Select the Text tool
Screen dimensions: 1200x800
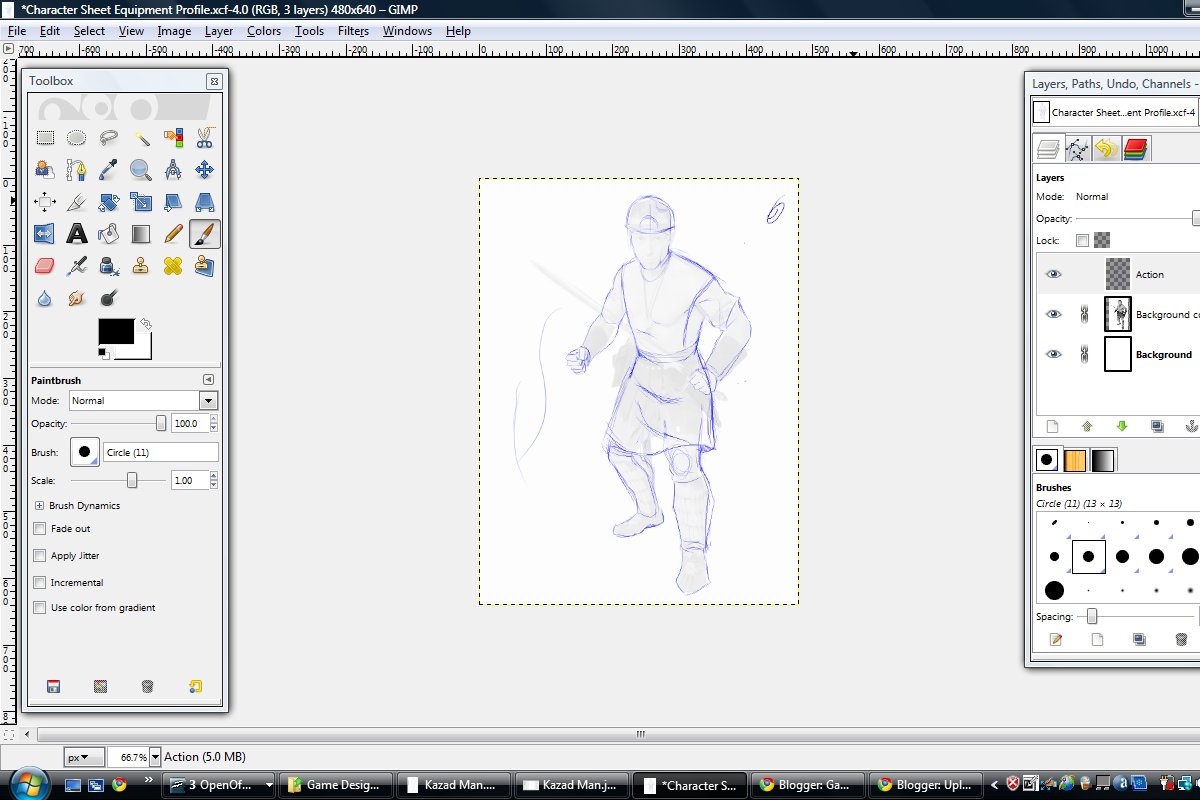coord(77,234)
